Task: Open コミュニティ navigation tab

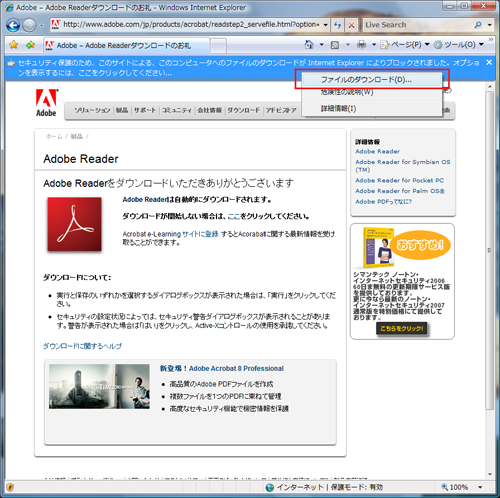Action: tap(177, 110)
